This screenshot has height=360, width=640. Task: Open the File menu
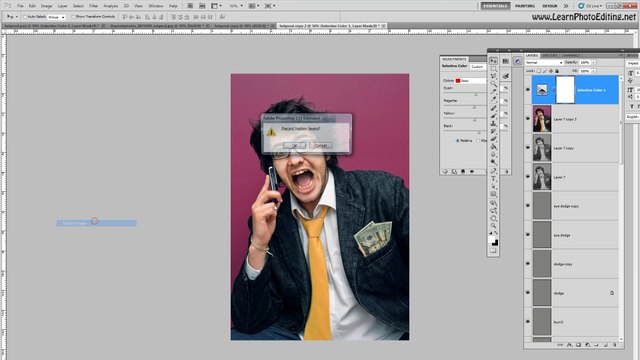click(x=20, y=6)
